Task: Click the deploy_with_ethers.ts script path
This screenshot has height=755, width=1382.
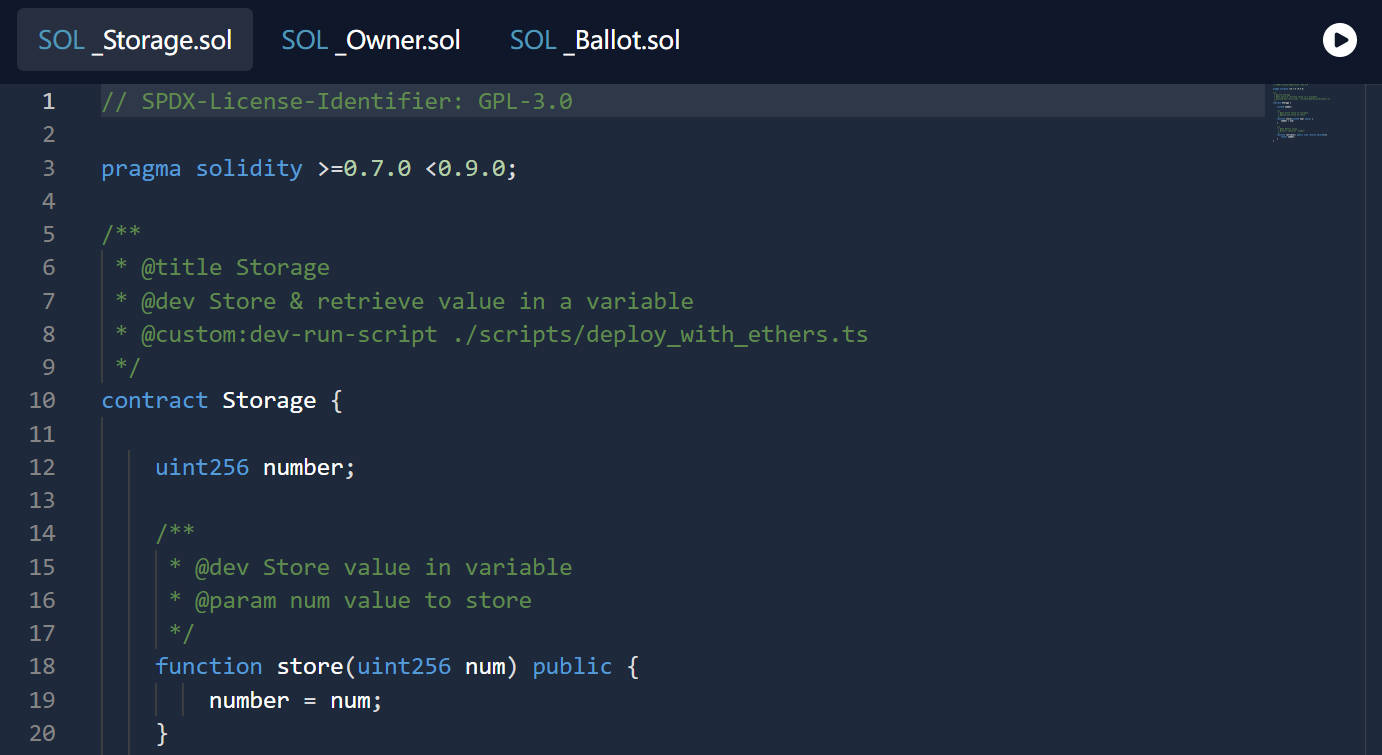Action: 660,334
